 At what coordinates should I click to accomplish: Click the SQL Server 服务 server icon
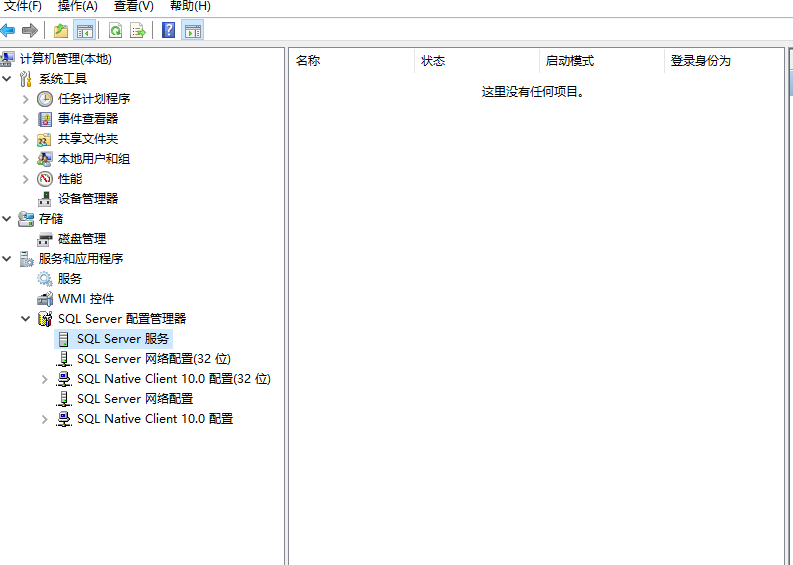pos(64,339)
